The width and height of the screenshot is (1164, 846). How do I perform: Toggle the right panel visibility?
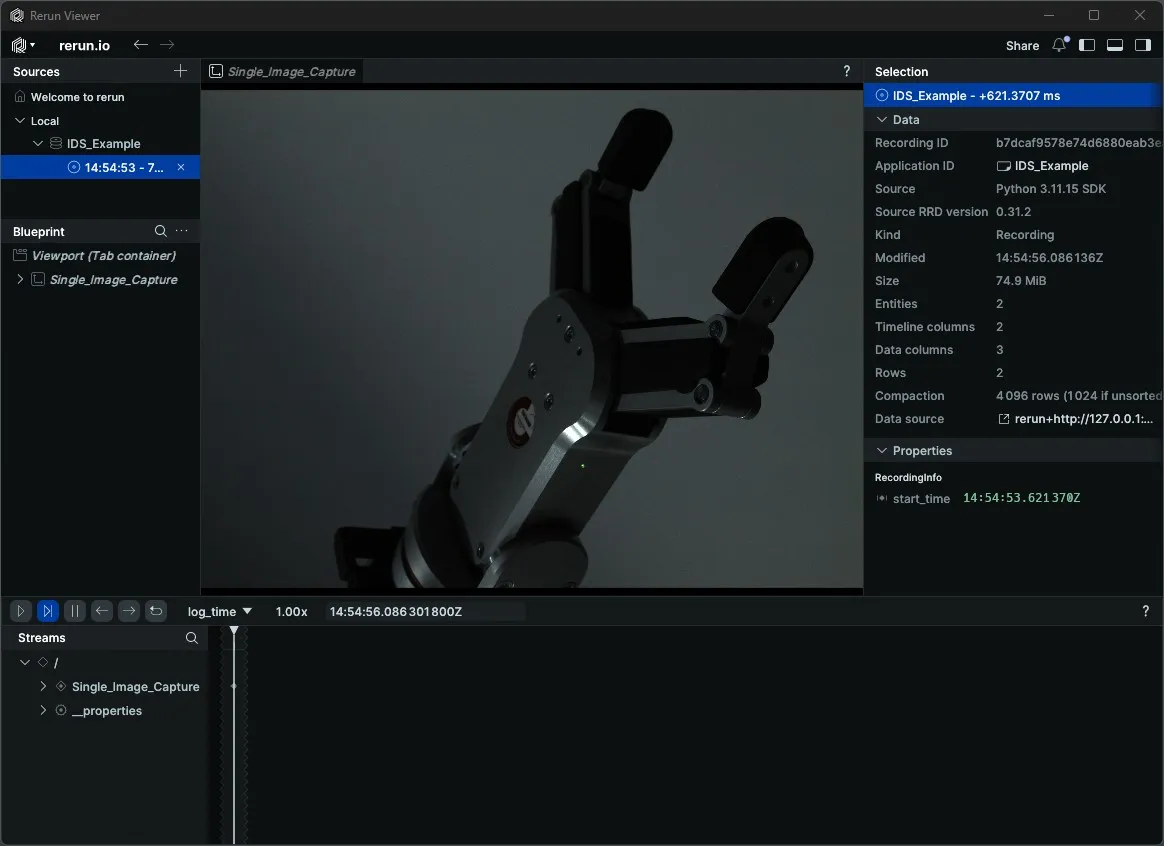1143,45
